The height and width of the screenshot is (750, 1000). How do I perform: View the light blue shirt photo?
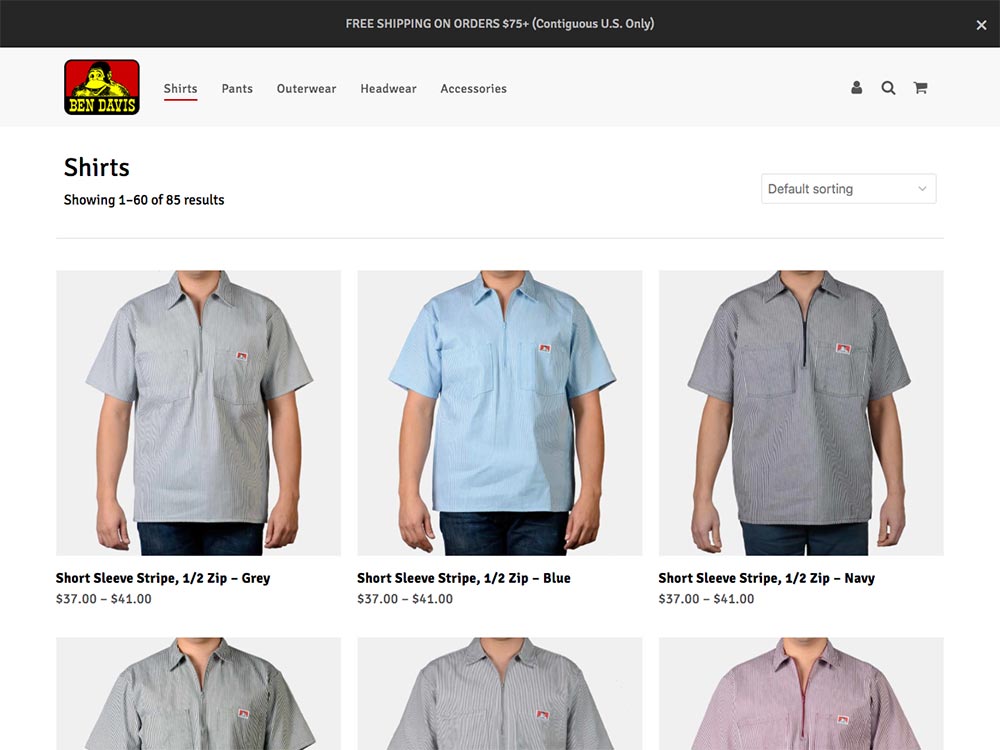point(499,413)
